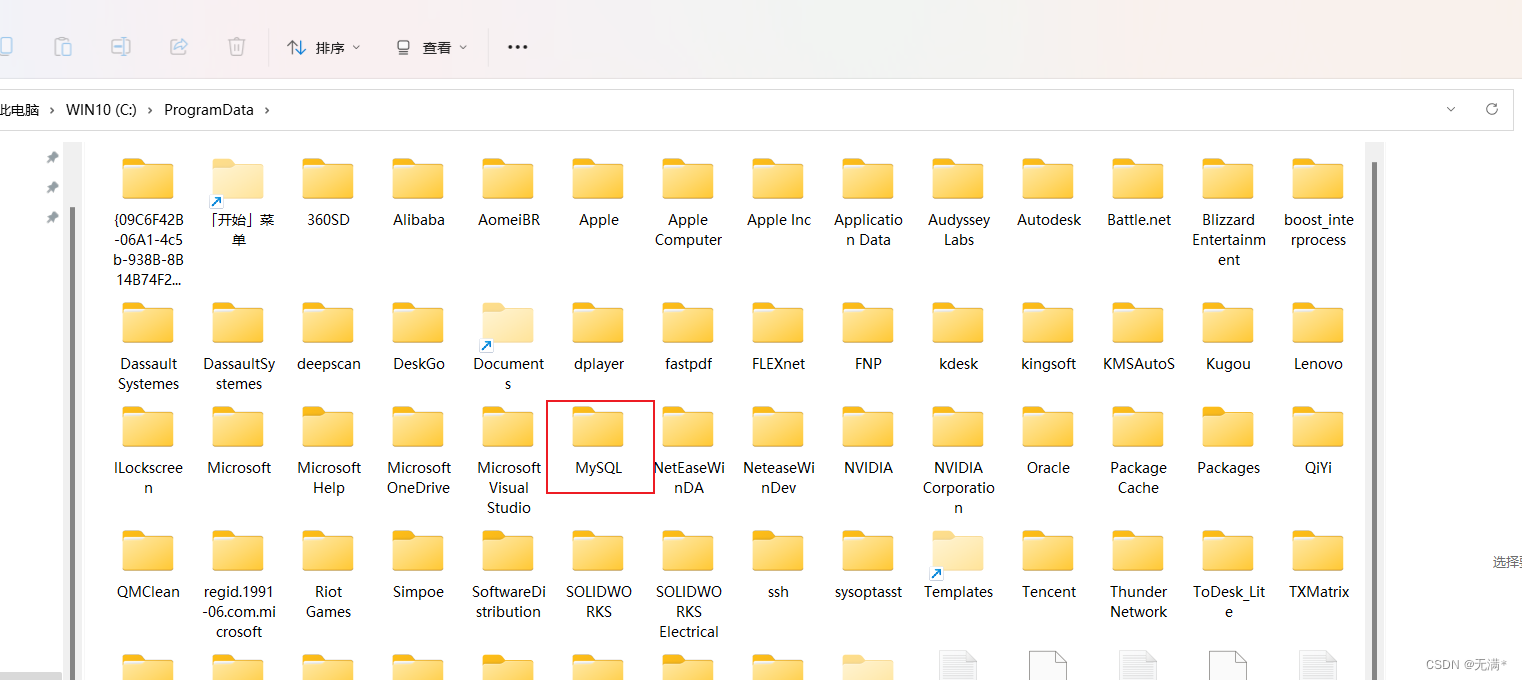Select the Package Cache folder
The height and width of the screenshot is (680, 1522).
point(1138,451)
